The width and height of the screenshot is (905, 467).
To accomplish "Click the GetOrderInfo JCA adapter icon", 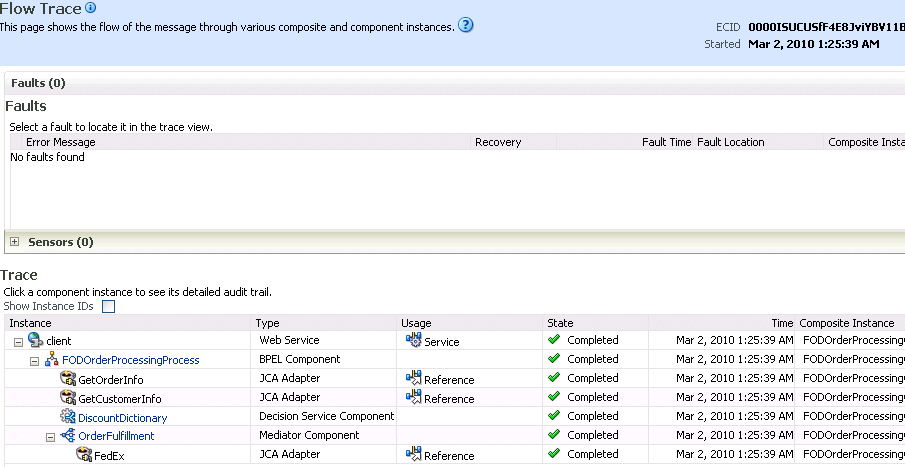I will [x=68, y=379].
